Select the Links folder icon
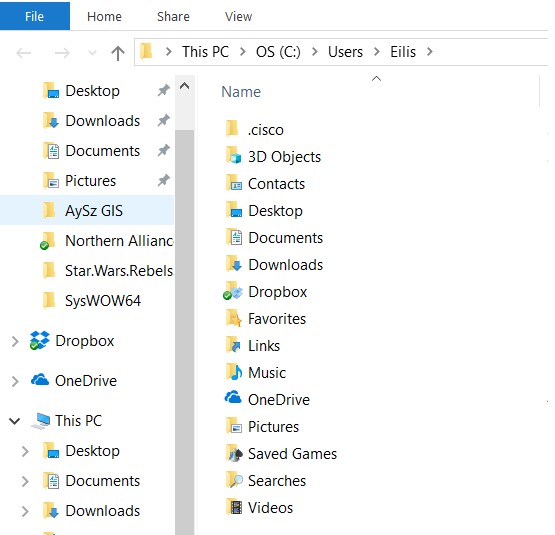This screenshot has height=535, width=555. click(233, 345)
